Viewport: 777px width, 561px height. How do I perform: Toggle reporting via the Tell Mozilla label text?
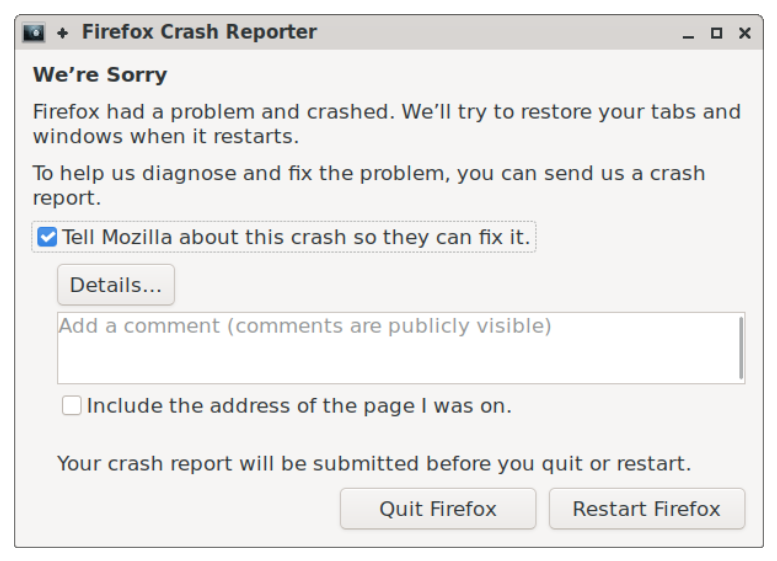point(296,237)
